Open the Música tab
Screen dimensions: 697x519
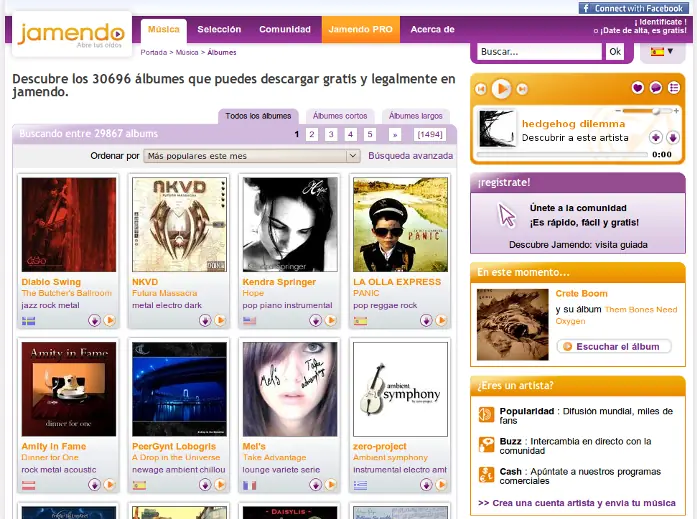(x=164, y=29)
